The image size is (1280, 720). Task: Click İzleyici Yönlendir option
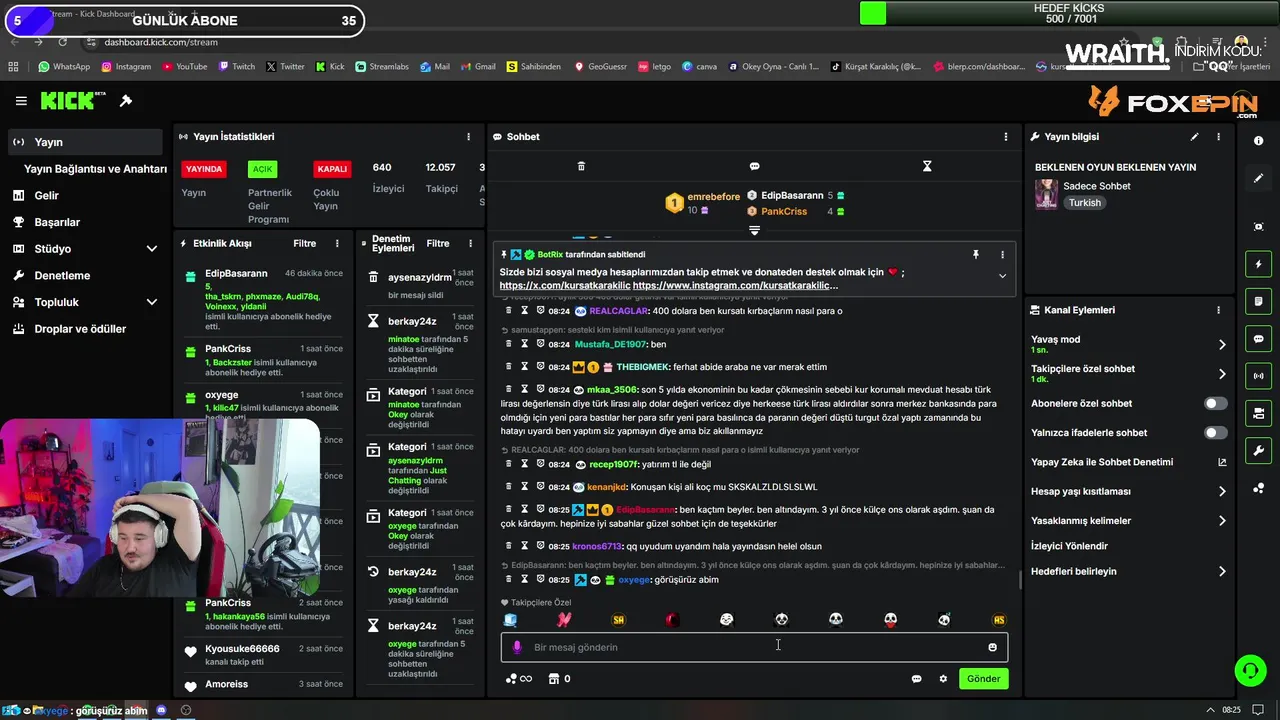[x=1069, y=547]
